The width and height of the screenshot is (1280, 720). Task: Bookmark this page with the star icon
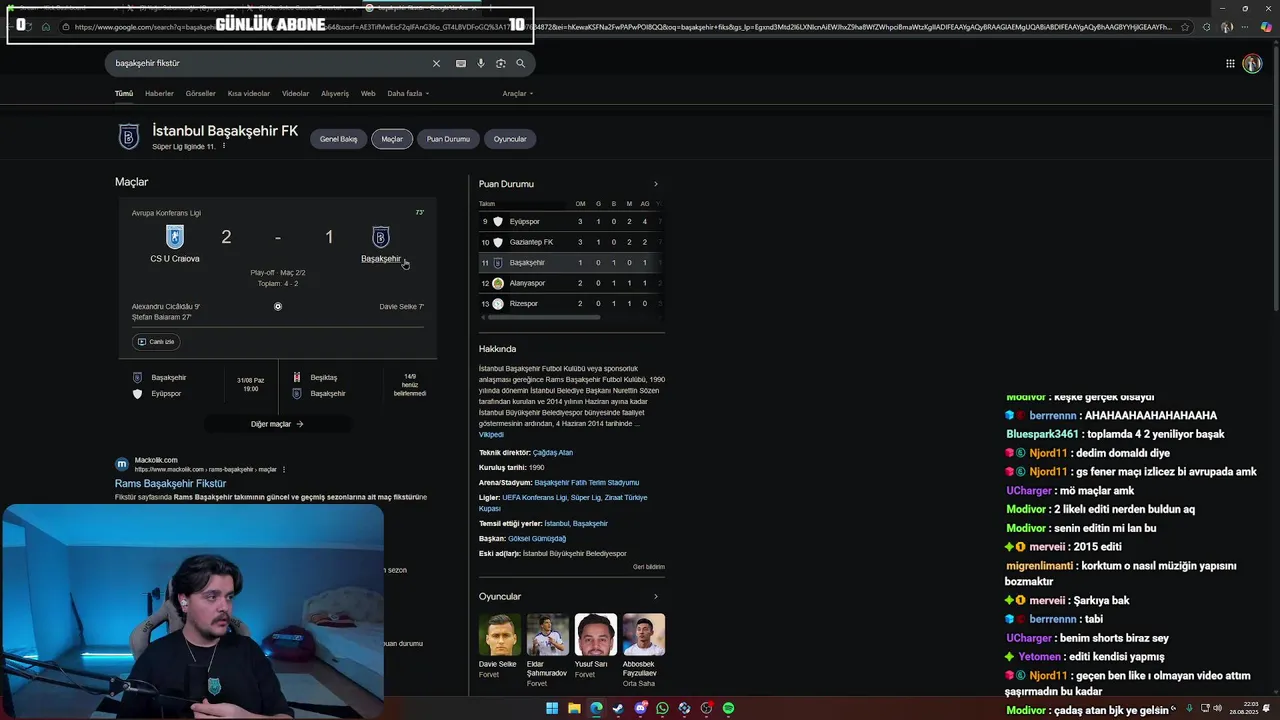1185,27
